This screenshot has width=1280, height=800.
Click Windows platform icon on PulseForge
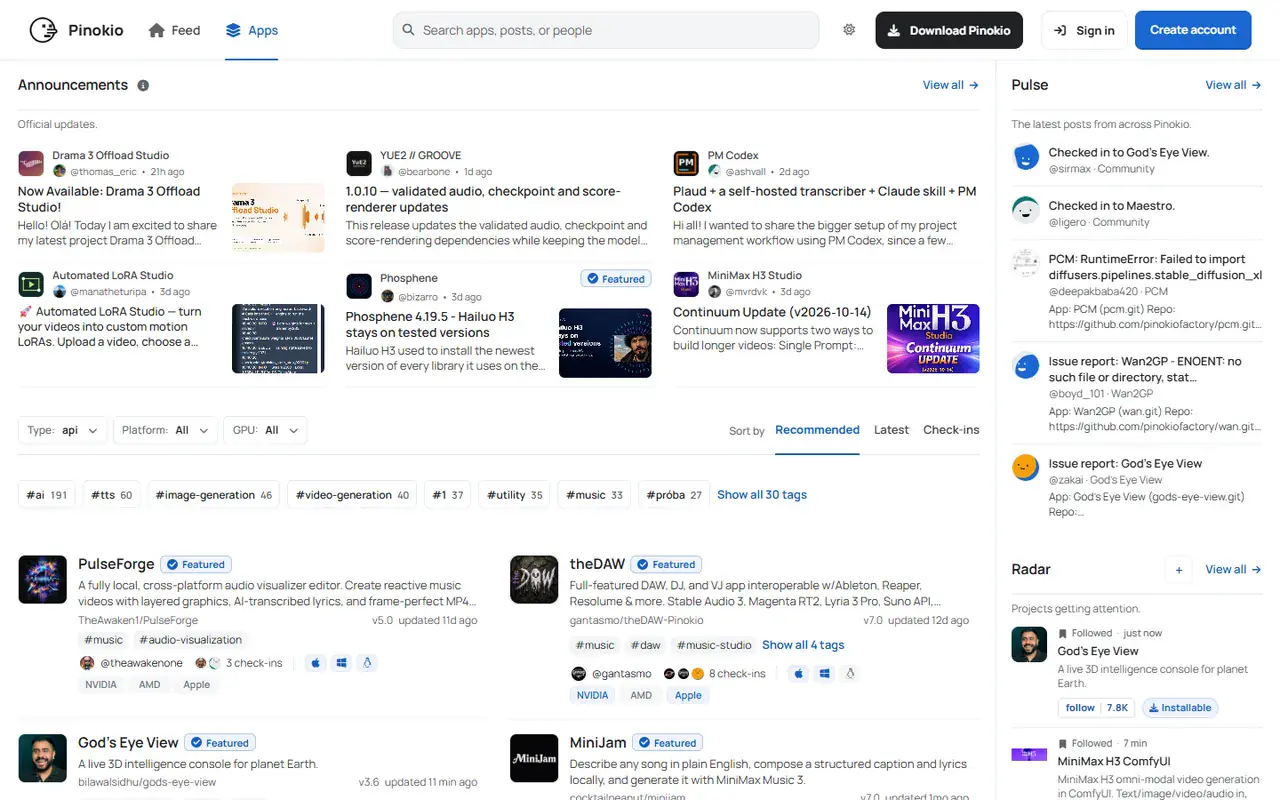point(342,663)
